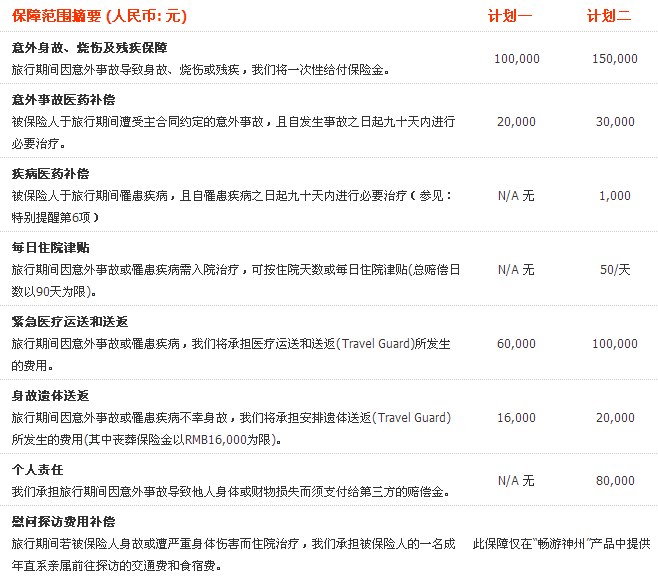This screenshot has width=658, height=579.
Task: Select the 紧急医疗运送和送返 heading
Action: pyautogui.click(x=70, y=322)
